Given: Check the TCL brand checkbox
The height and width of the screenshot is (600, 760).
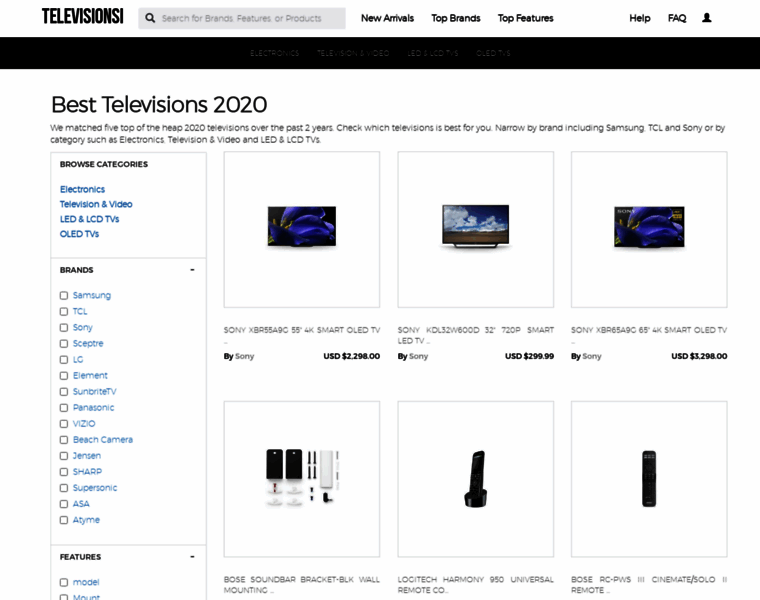Looking at the screenshot, I should [63, 312].
